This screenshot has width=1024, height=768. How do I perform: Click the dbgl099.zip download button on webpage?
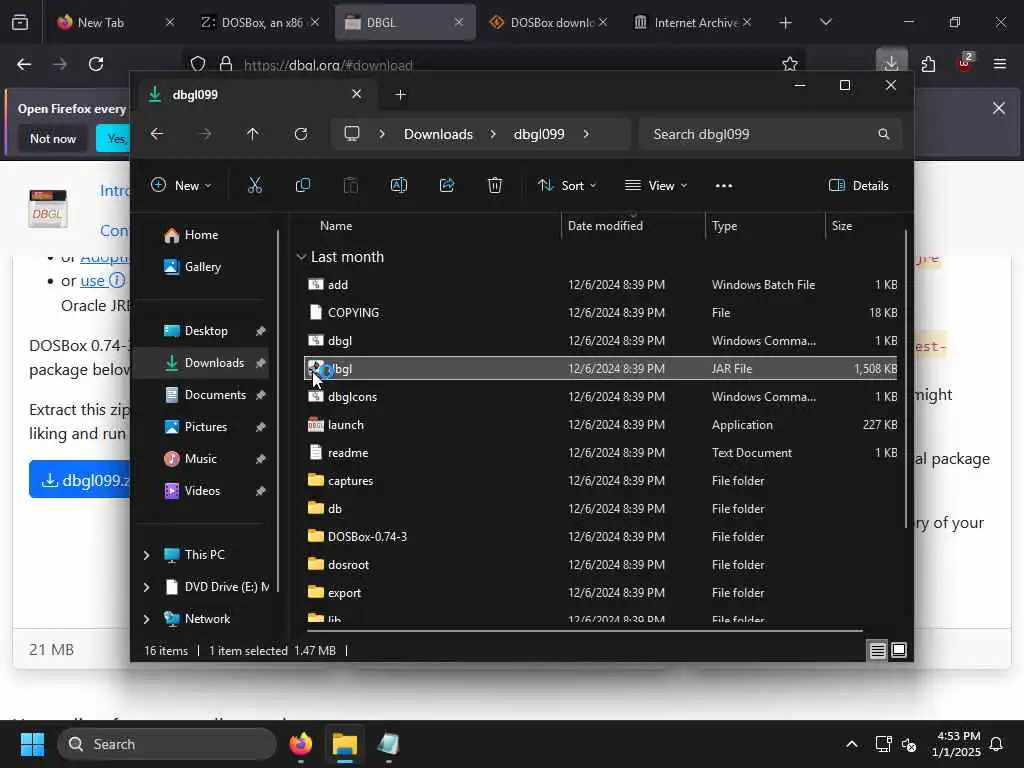[x=80, y=480]
